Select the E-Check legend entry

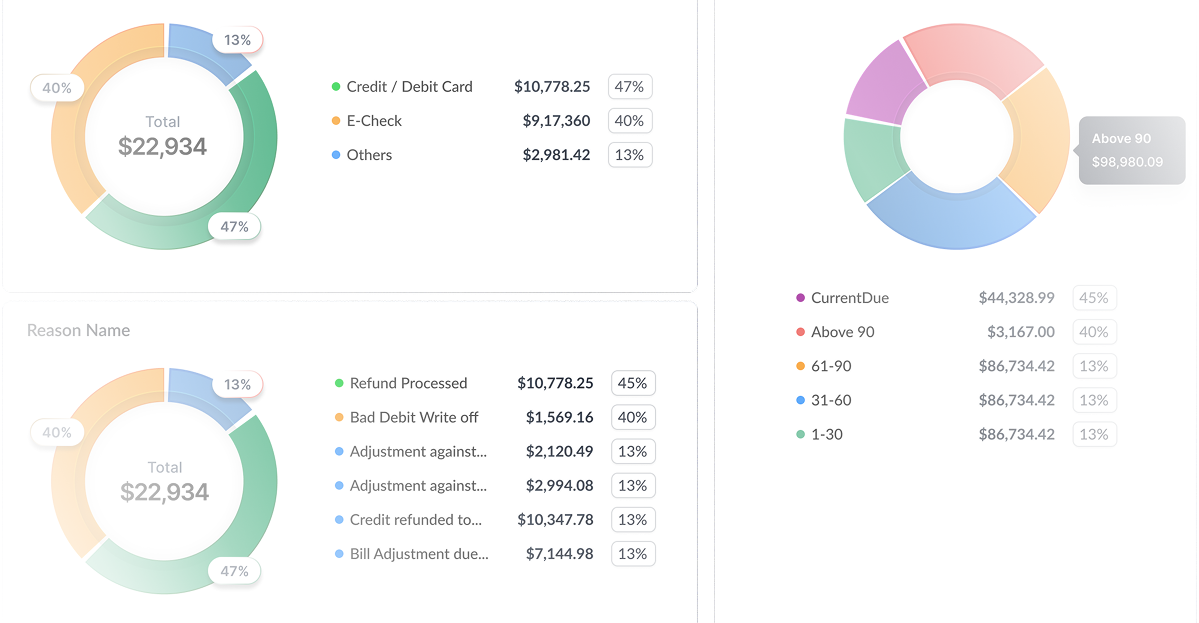click(x=373, y=121)
